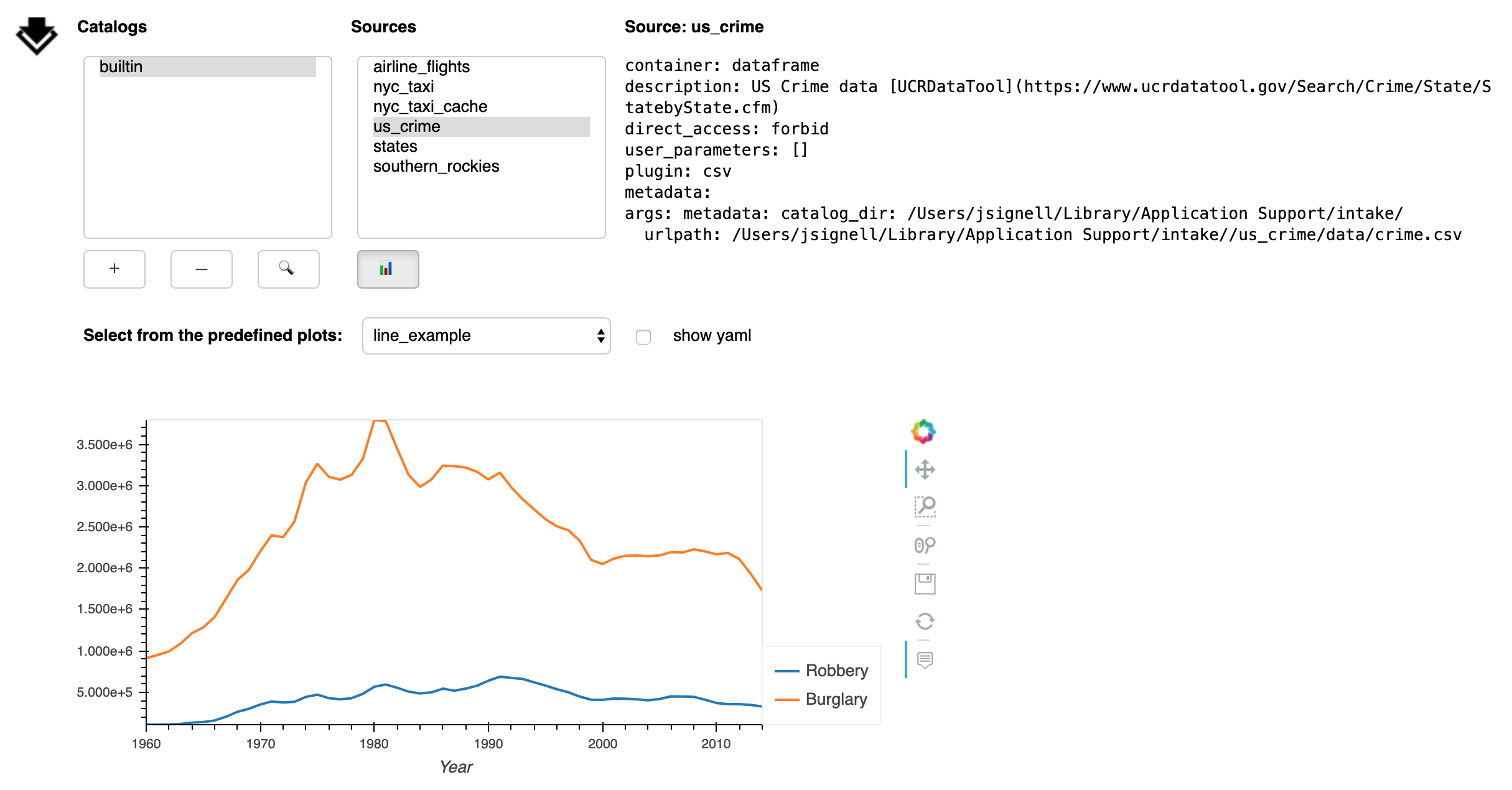Screen dimensions: 1512x790
Task: Select airline_flights source
Action: pos(421,67)
